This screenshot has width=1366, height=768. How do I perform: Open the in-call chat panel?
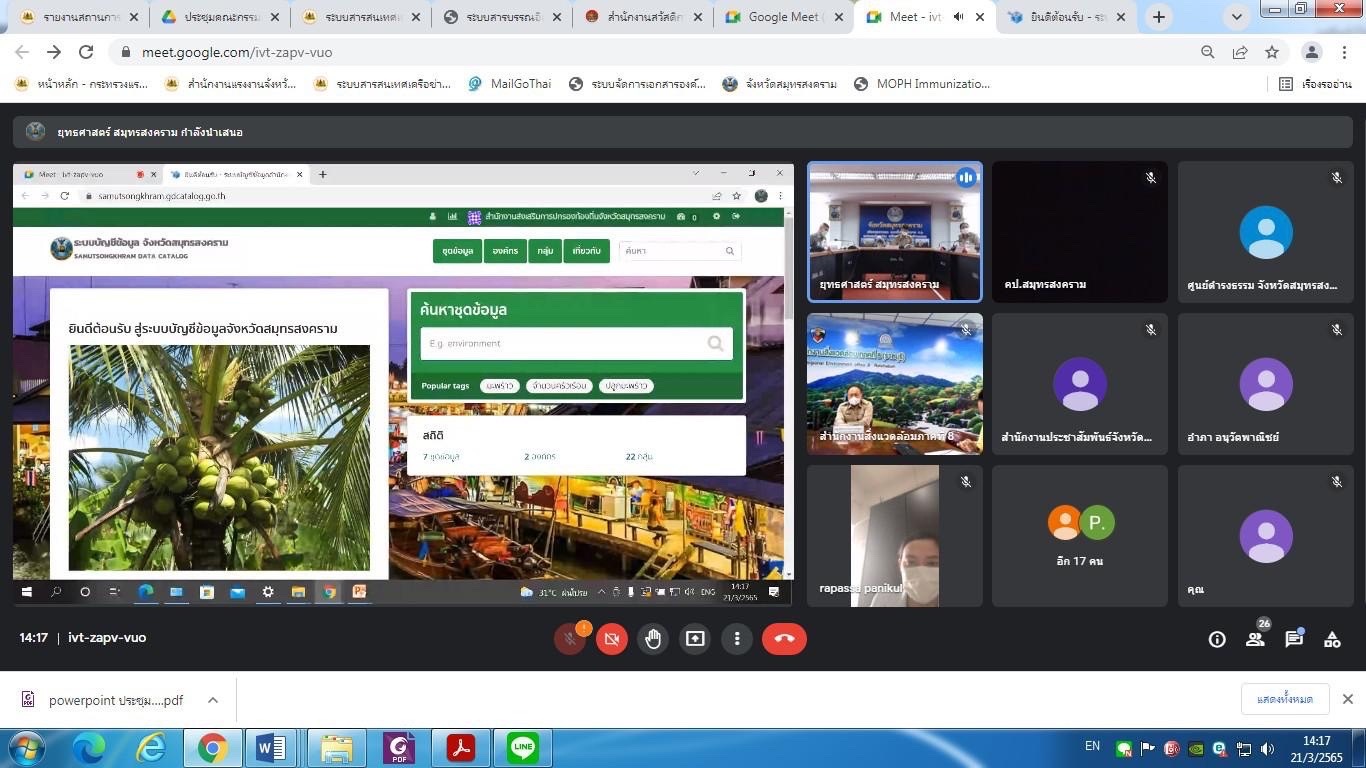(1294, 640)
